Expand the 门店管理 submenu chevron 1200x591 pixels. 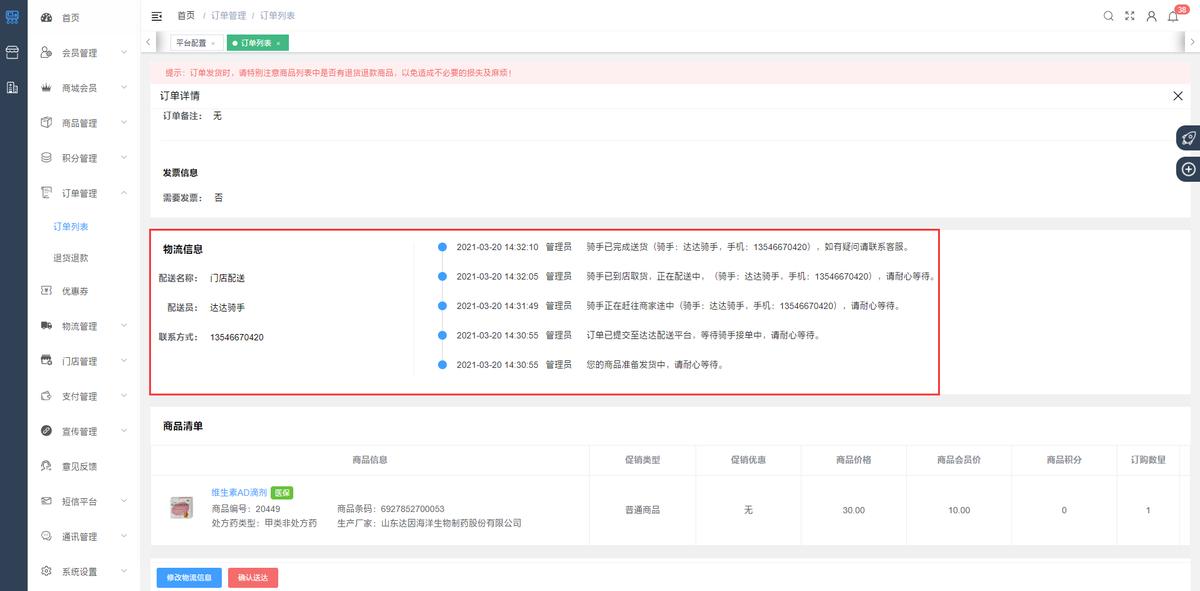click(x=124, y=360)
